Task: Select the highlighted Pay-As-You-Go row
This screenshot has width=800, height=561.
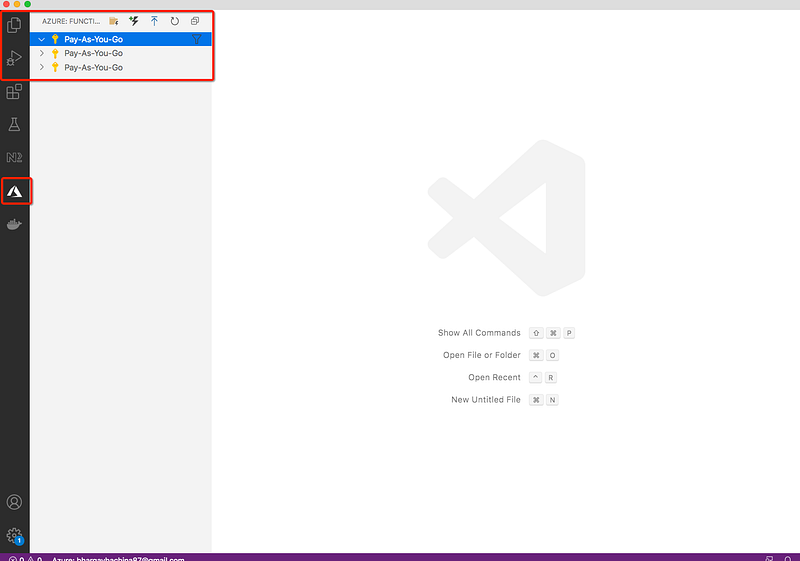Action: (120, 39)
